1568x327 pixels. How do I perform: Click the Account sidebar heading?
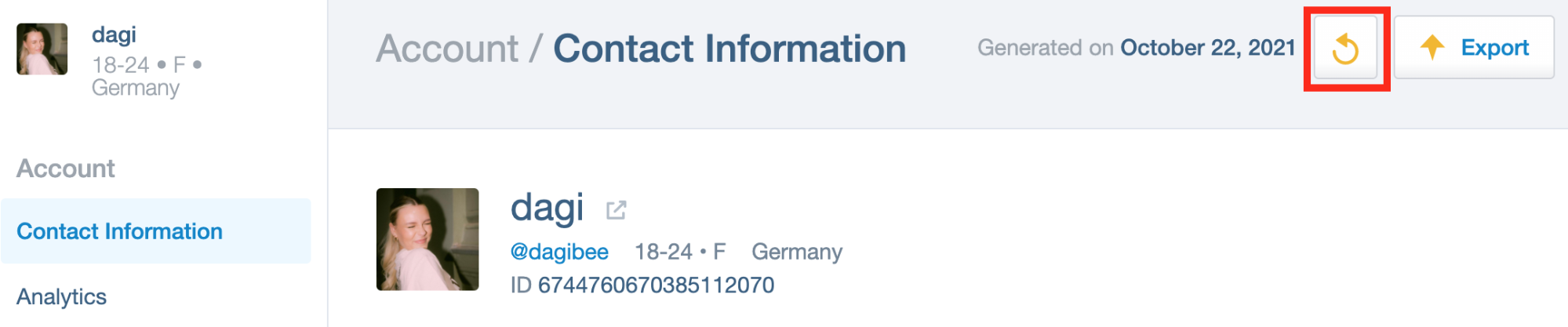[x=66, y=169]
